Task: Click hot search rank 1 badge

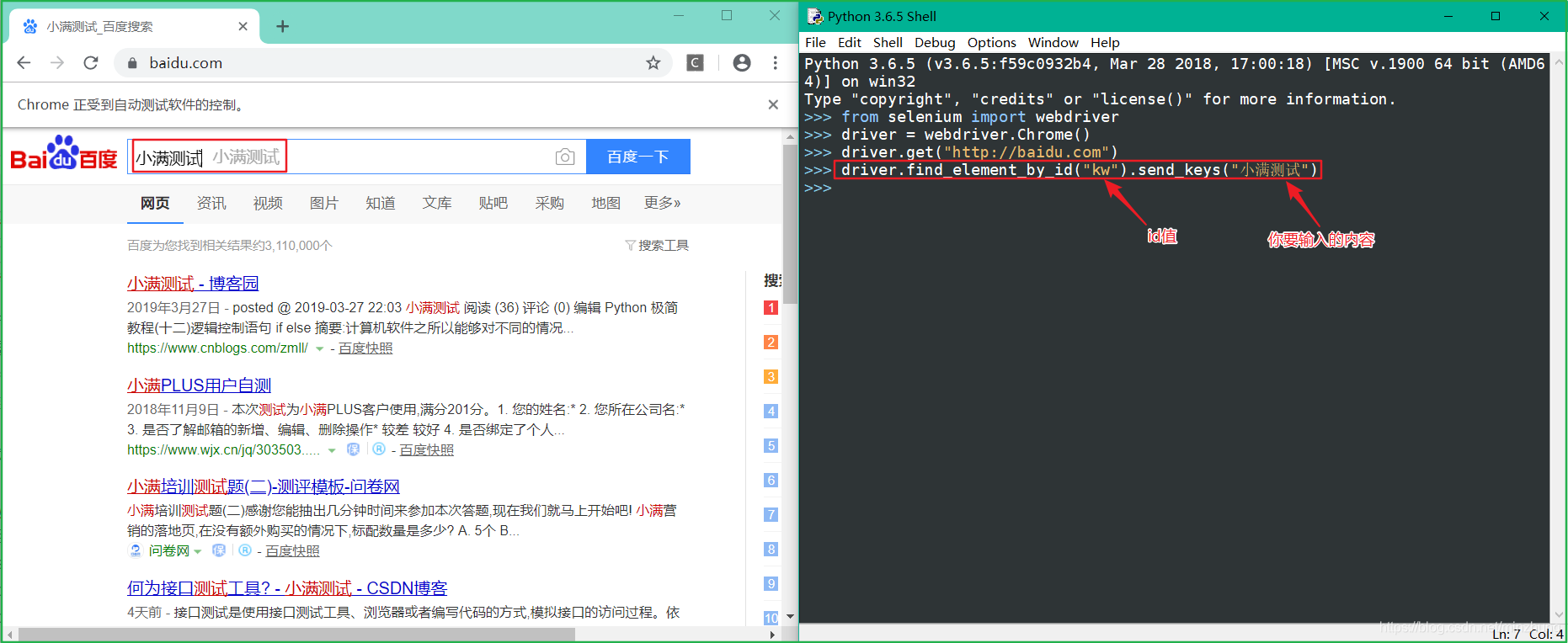Action: pyautogui.click(x=771, y=308)
